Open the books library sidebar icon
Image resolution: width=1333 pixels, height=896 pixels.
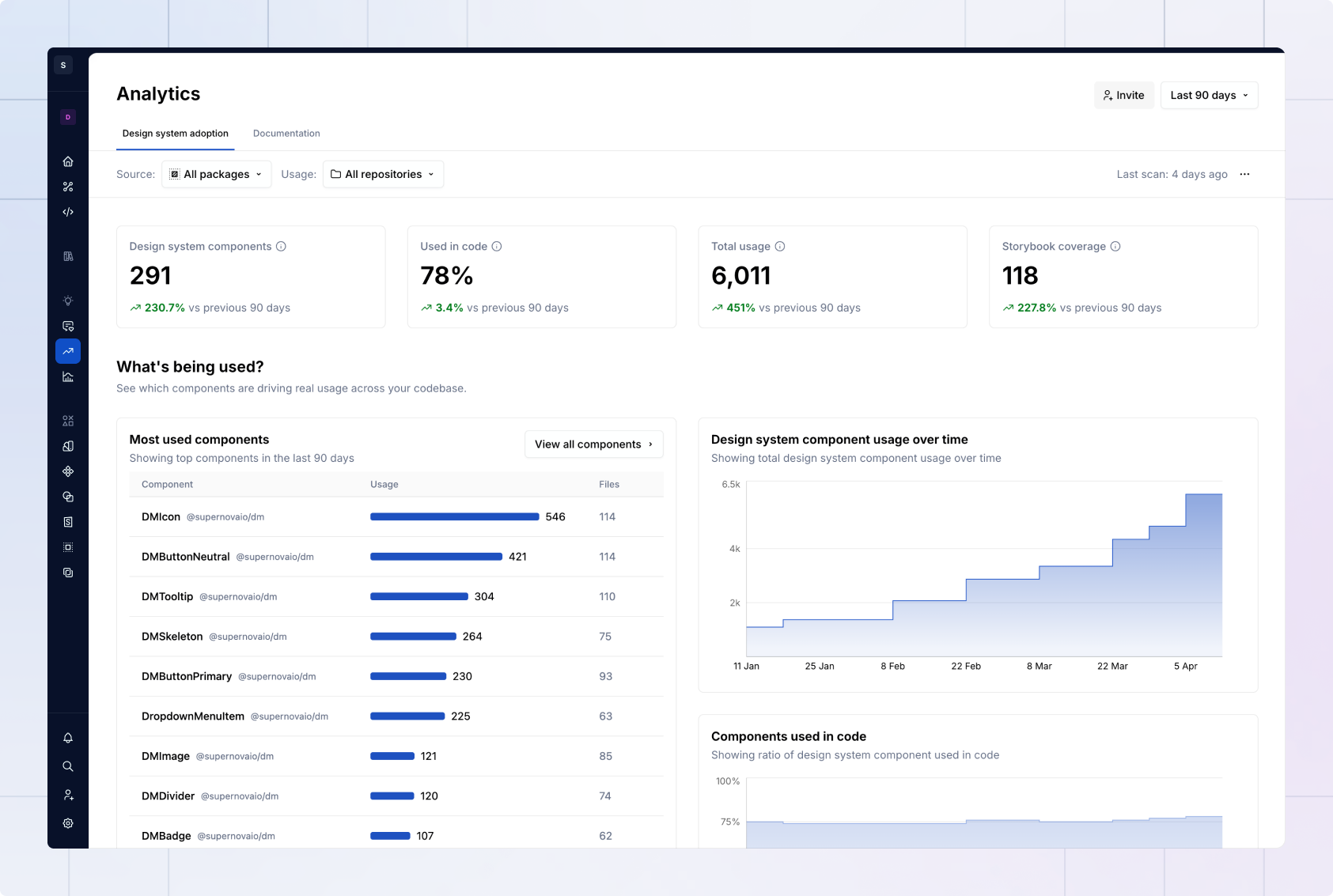point(68,256)
